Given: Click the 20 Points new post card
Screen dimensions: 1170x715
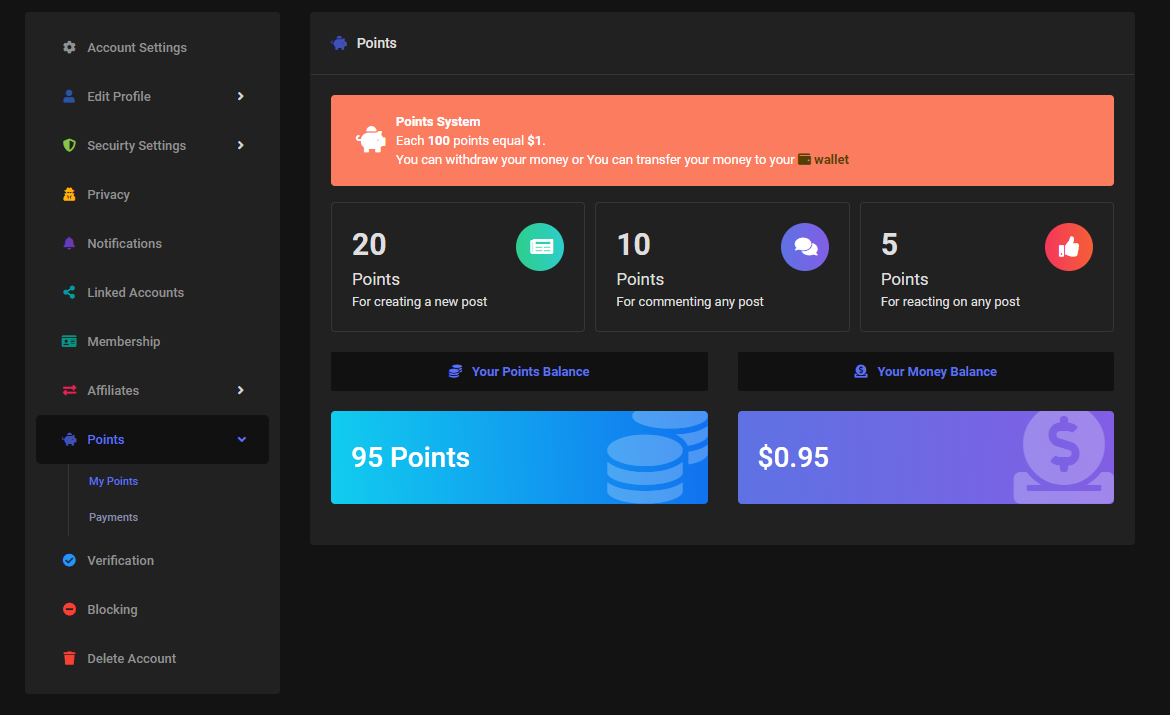Looking at the screenshot, I should coord(458,267).
